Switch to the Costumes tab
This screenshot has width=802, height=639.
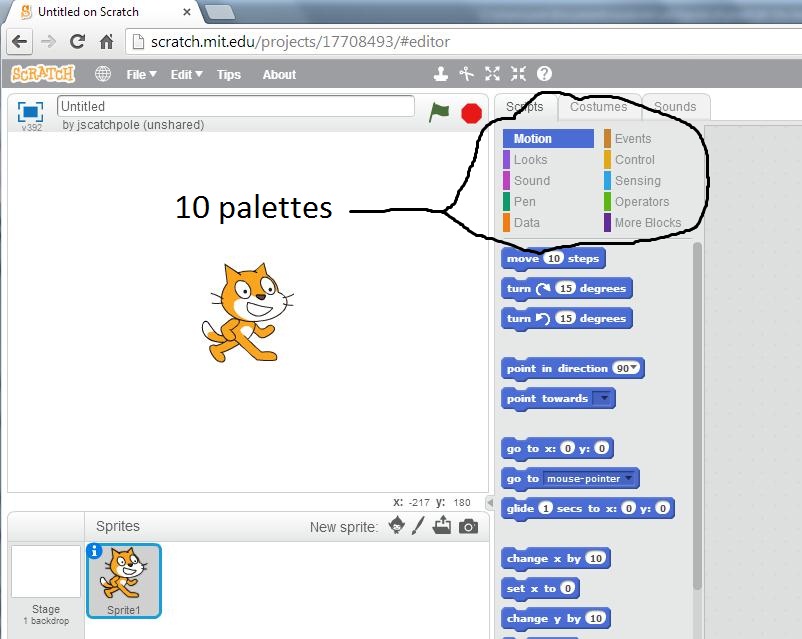click(598, 106)
